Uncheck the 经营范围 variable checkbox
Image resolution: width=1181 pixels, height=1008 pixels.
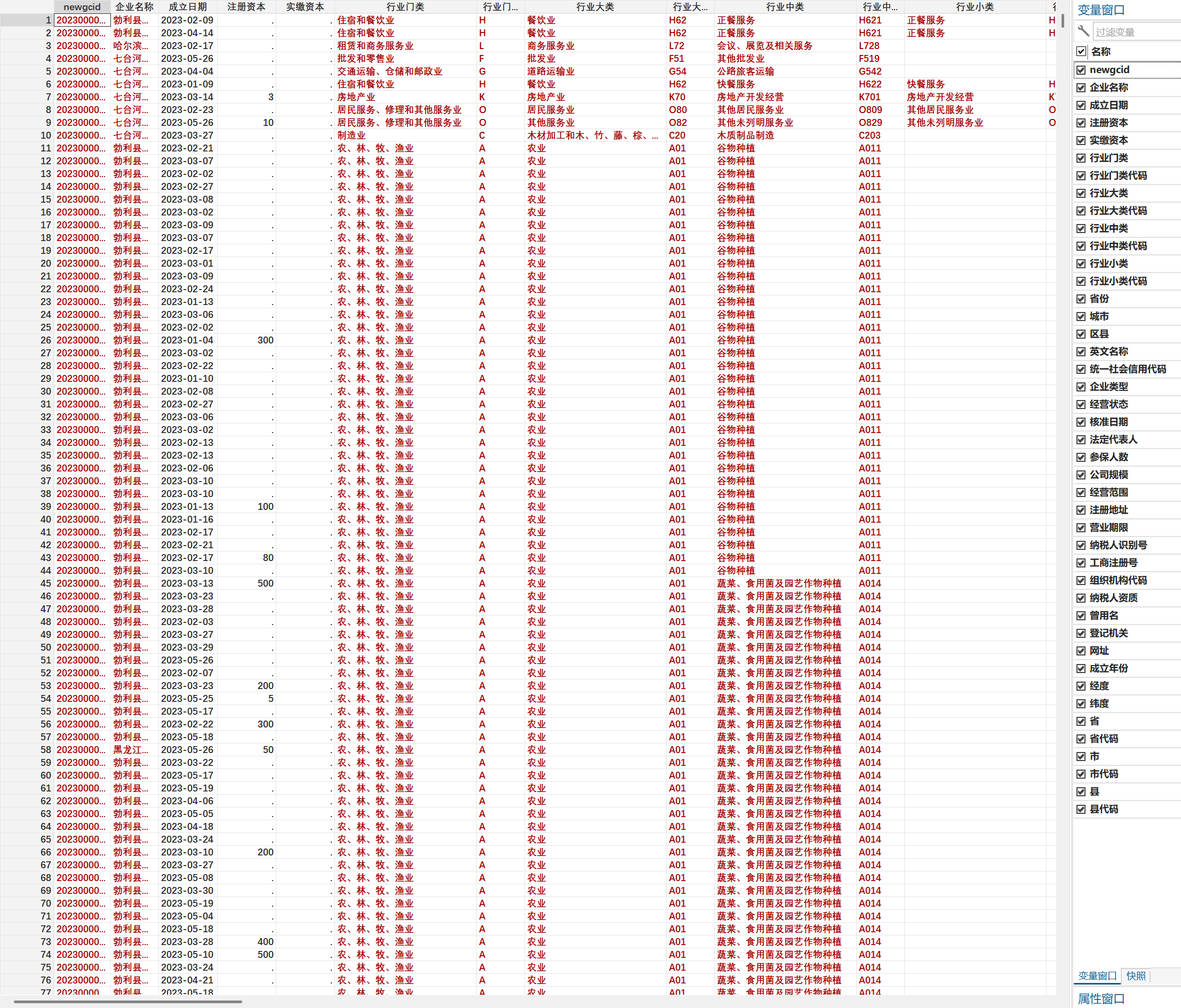pos(1081,492)
